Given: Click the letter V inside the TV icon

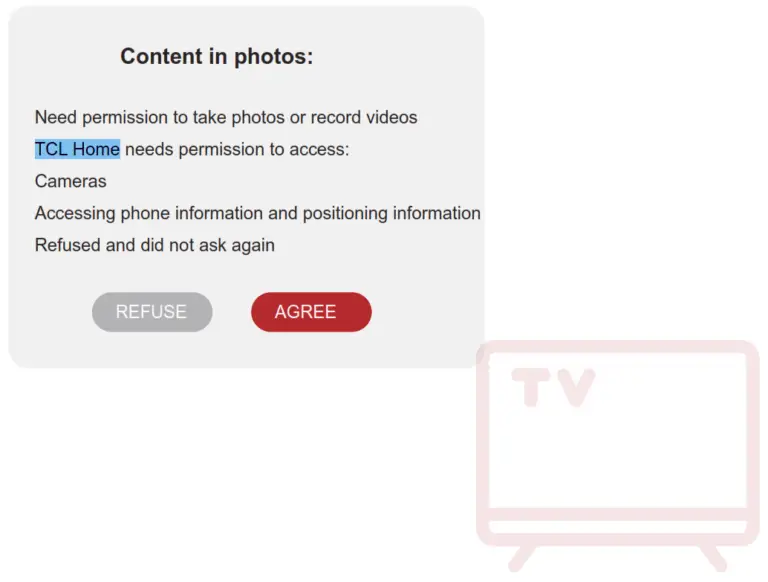Looking at the screenshot, I should coord(574,388).
